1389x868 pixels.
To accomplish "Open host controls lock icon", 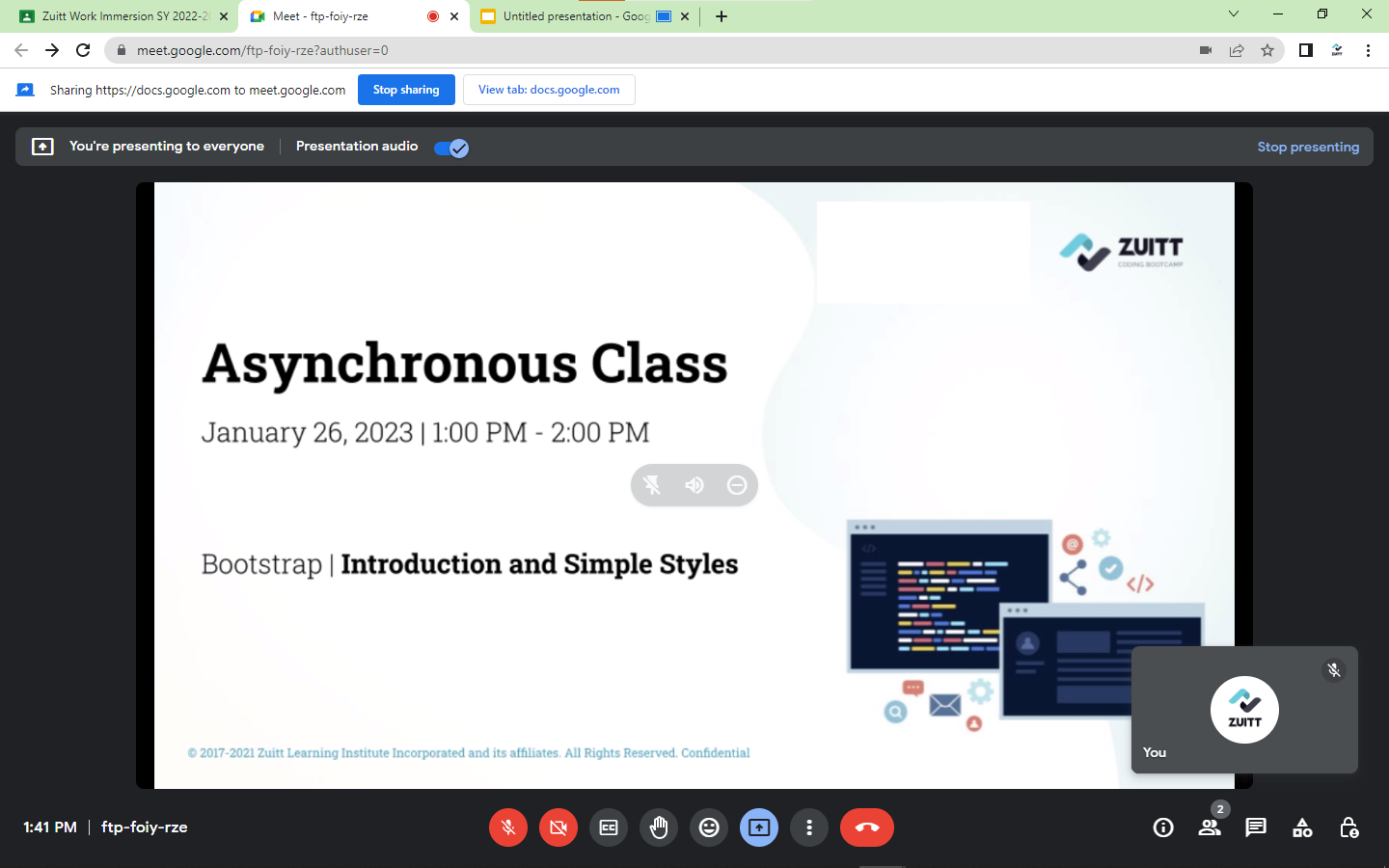I will [x=1348, y=827].
